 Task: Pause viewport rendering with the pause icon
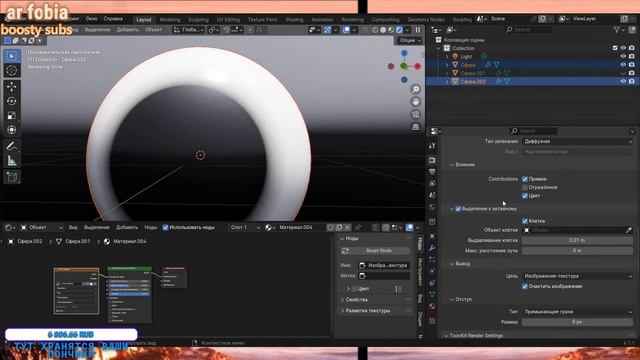tap(418, 30)
